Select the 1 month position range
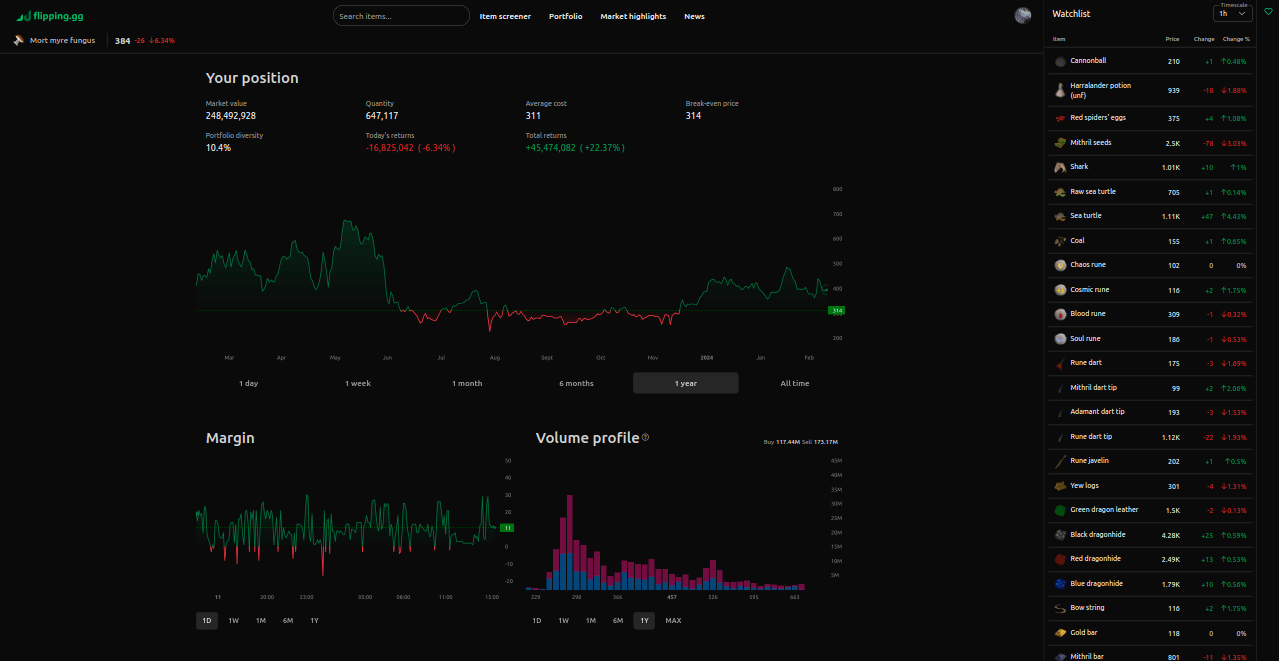Viewport: 1279px width, 661px height. 467,383
